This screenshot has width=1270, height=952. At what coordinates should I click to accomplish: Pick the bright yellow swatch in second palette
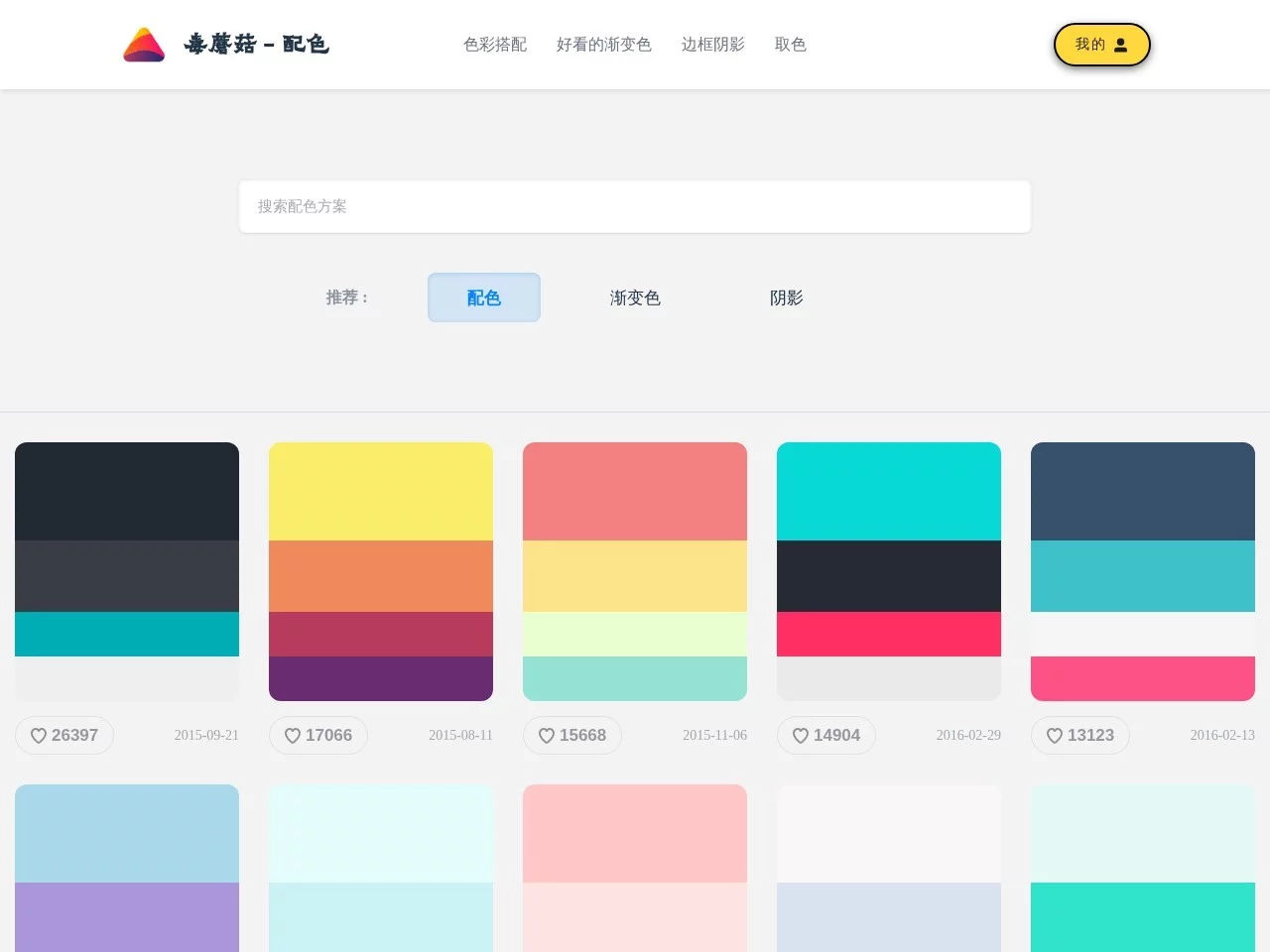pos(381,491)
